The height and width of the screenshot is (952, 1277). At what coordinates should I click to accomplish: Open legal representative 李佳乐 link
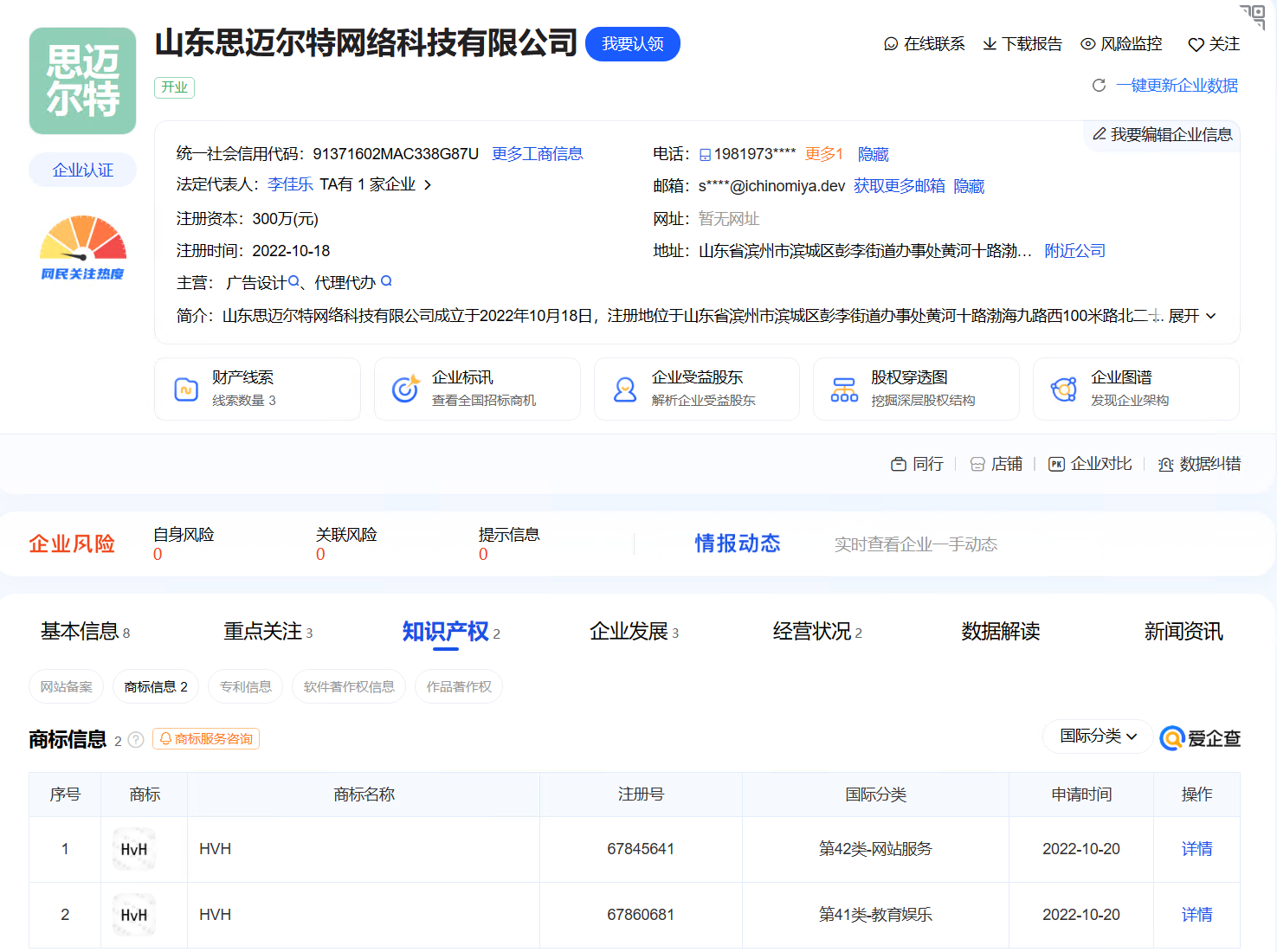click(290, 184)
